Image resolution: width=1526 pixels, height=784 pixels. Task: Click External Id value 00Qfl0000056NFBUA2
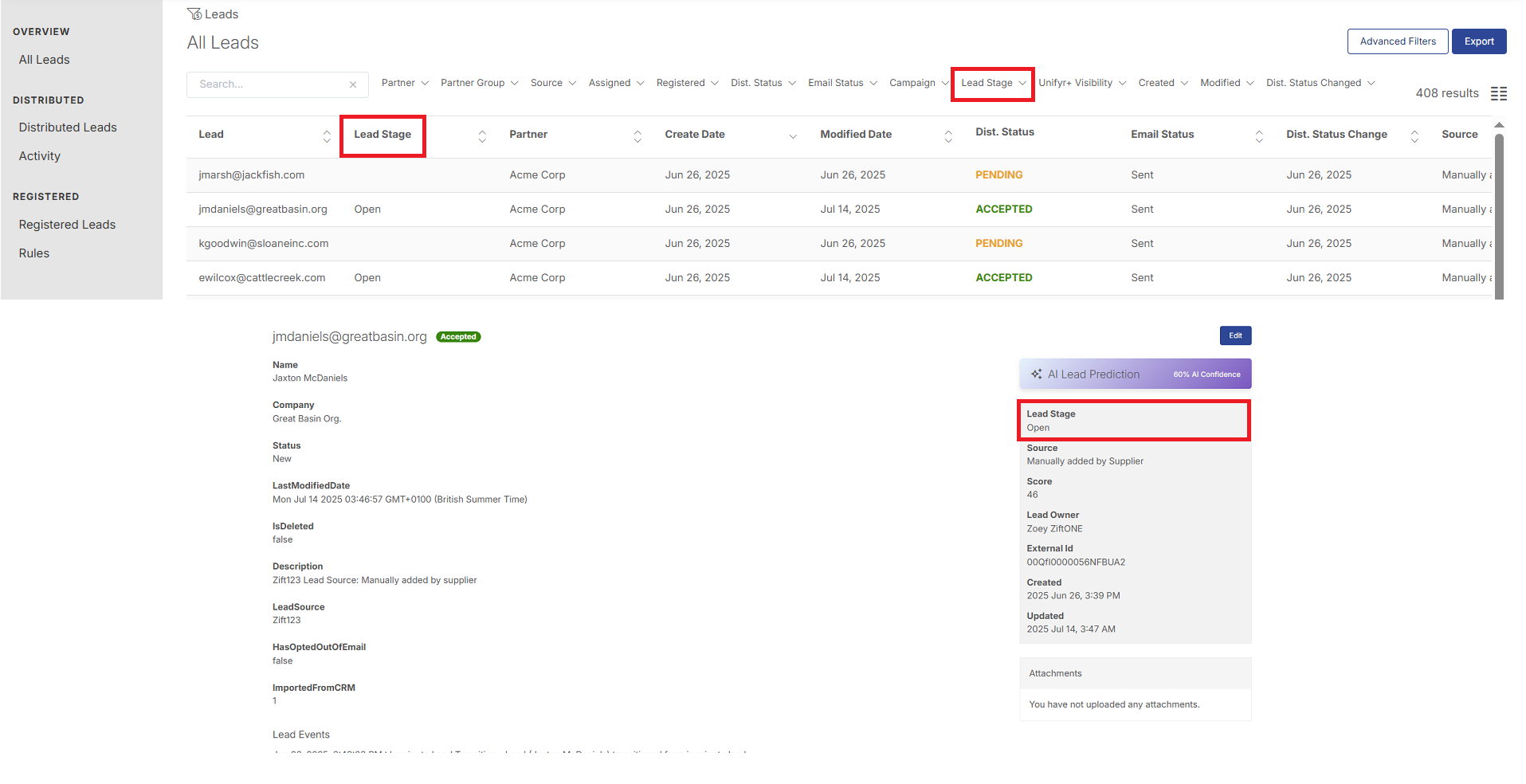[1076, 563]
